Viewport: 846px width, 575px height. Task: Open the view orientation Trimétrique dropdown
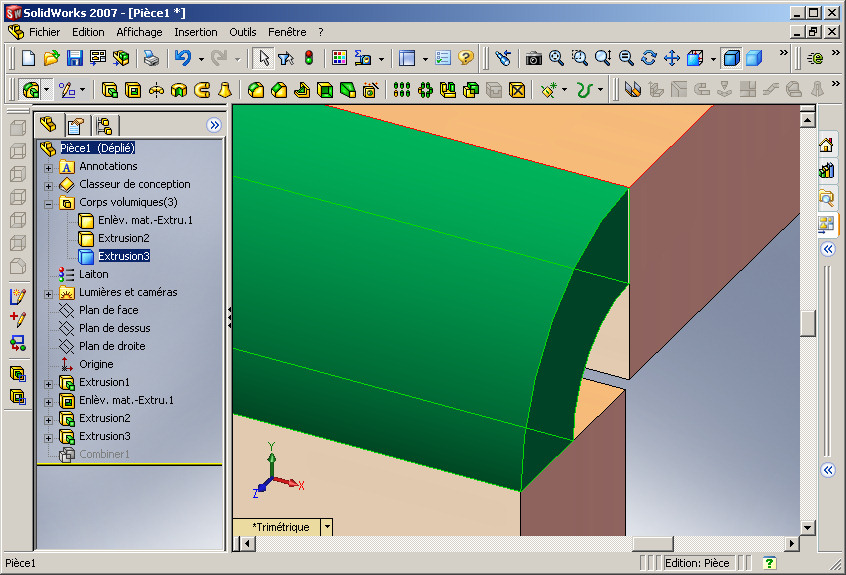[327, 527]
